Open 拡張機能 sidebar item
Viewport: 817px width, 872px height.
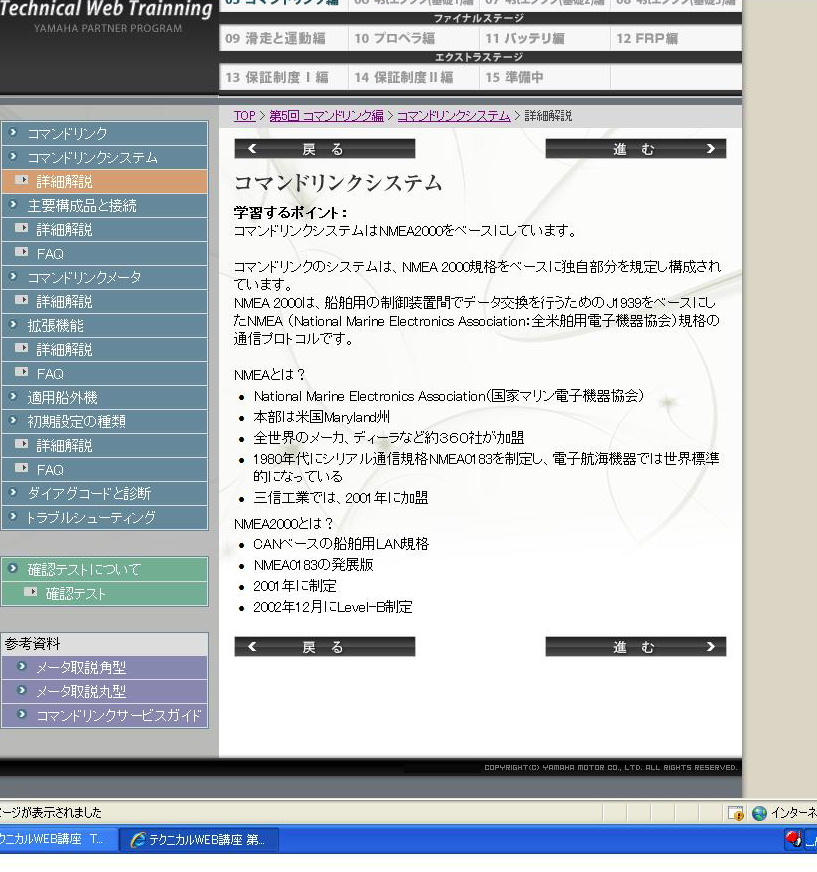tap(105, 325)
